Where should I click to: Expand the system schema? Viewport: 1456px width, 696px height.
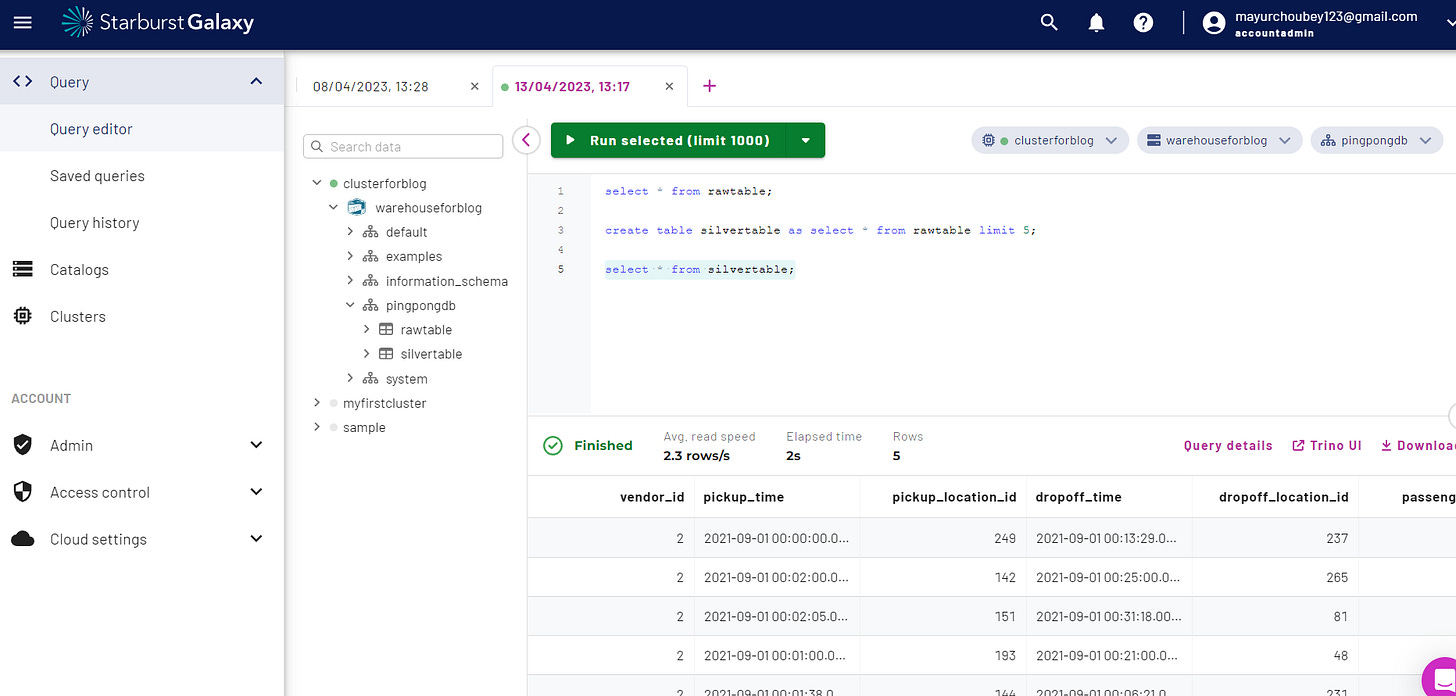click(350, 378)
